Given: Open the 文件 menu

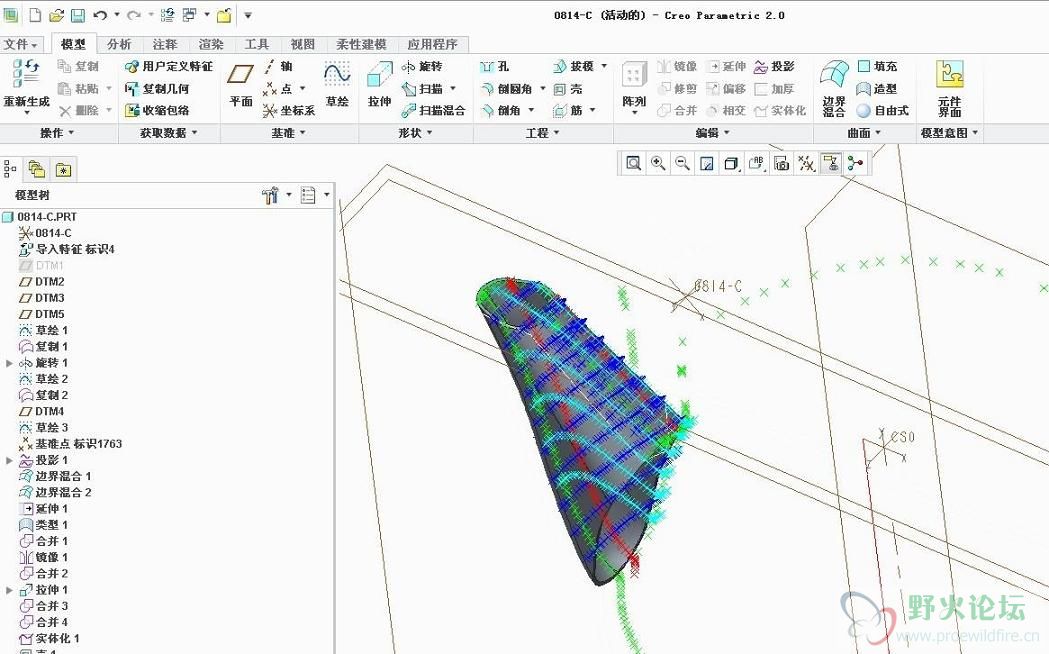Looking at the screenshot, I should [21, 44].
